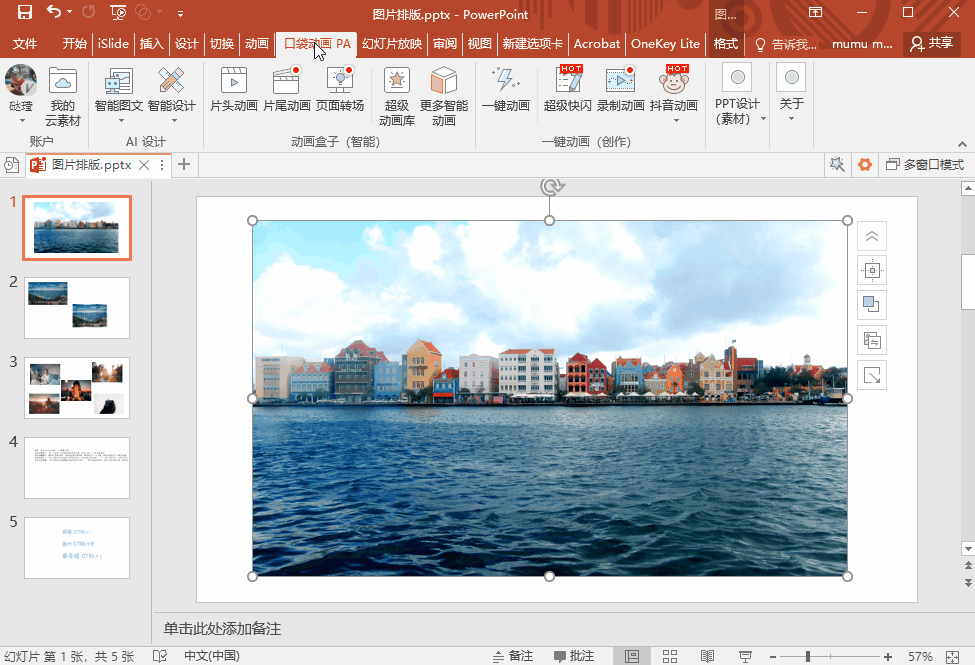
Task: Collapse the ribbon with the chevron
Action: [962, 144]
